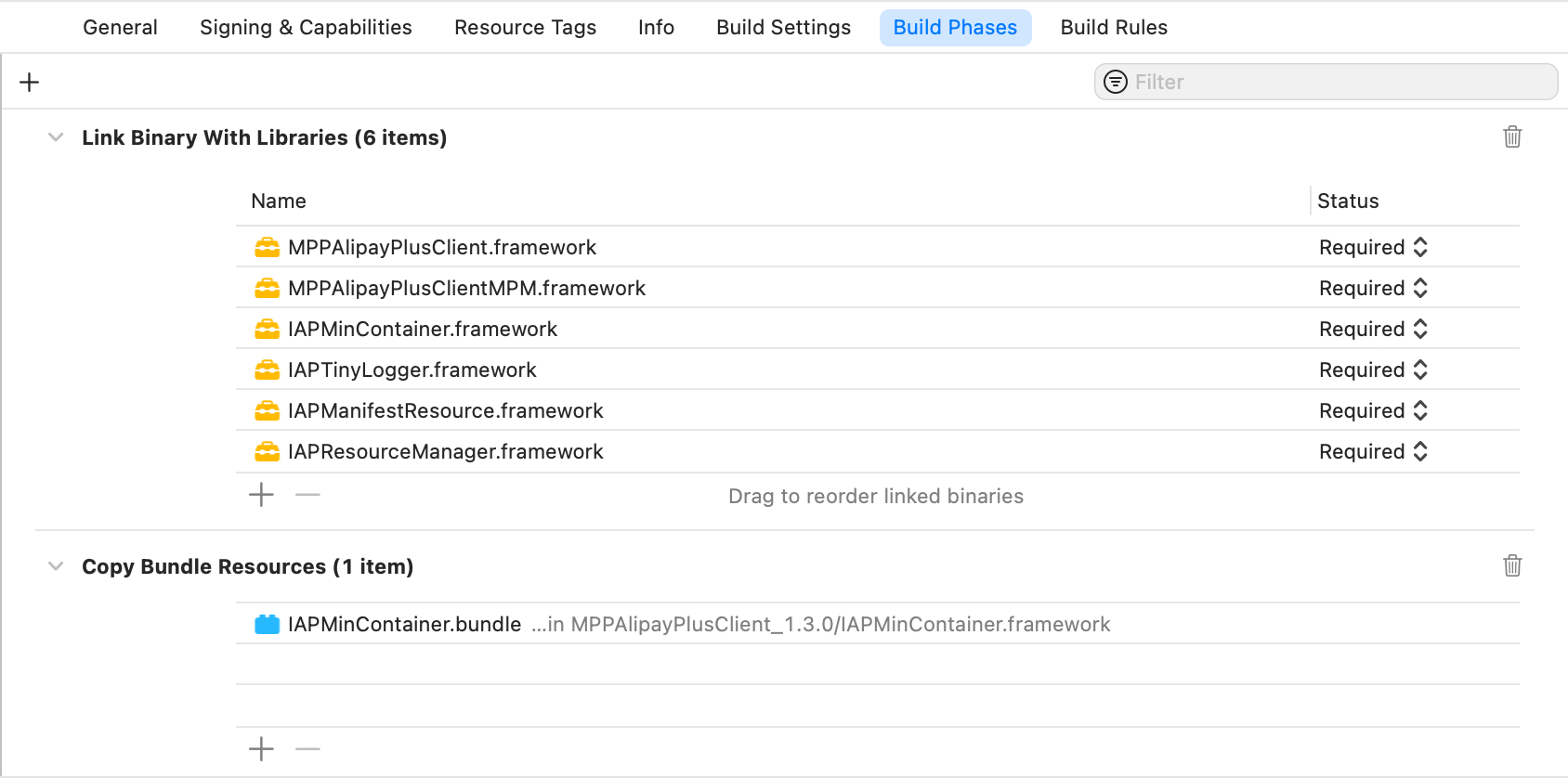Viewport: 1568px width, 778px height.
Task: Delete the Copy Bundle Resources phase
Action: click(x=1512, y=566)
